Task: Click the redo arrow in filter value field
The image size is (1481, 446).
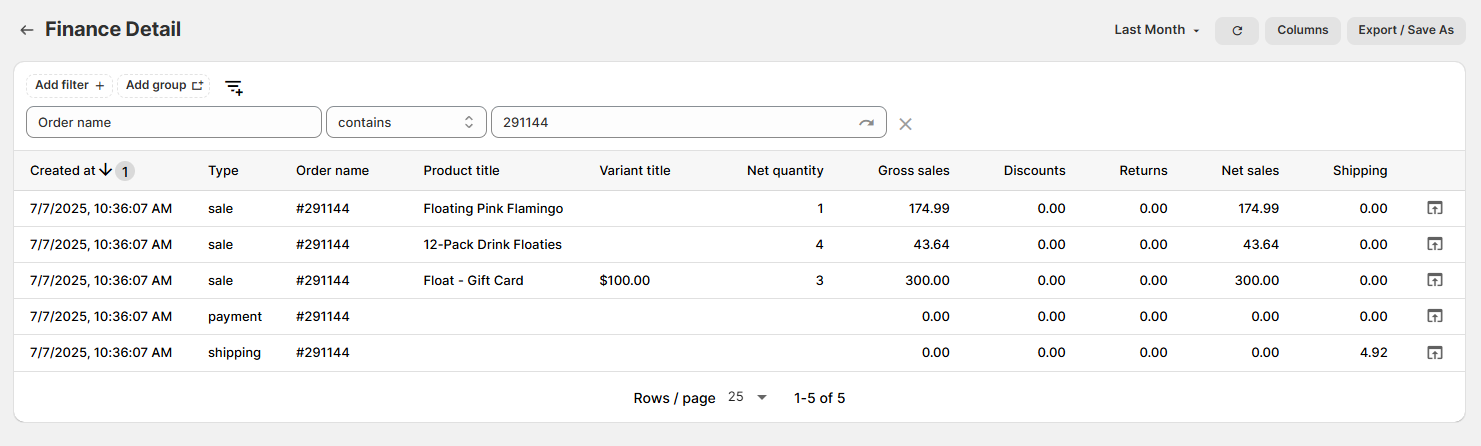Action: point(866,122)
